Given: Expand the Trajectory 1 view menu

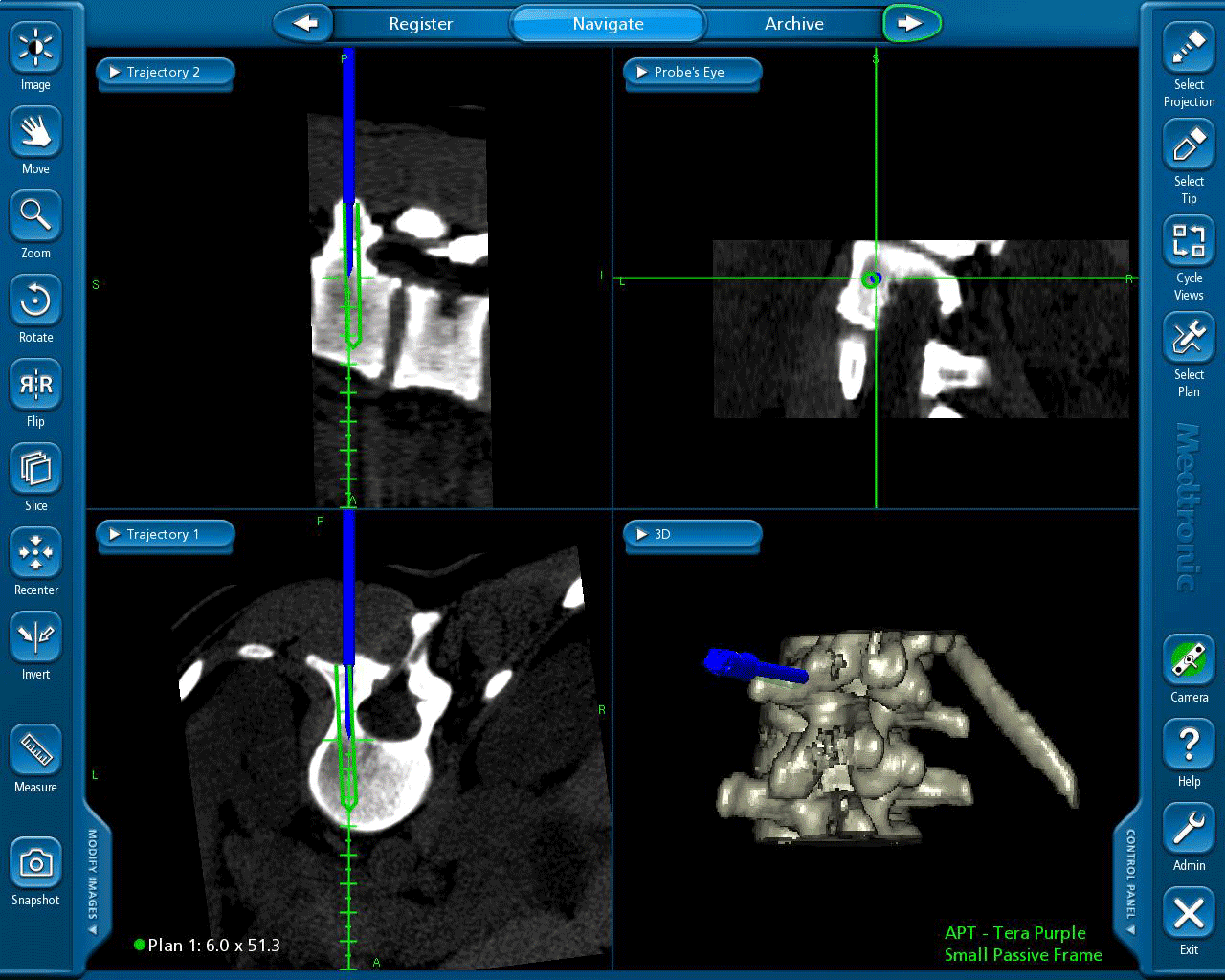Looking at the screenshot, I should tap(165, 535).
